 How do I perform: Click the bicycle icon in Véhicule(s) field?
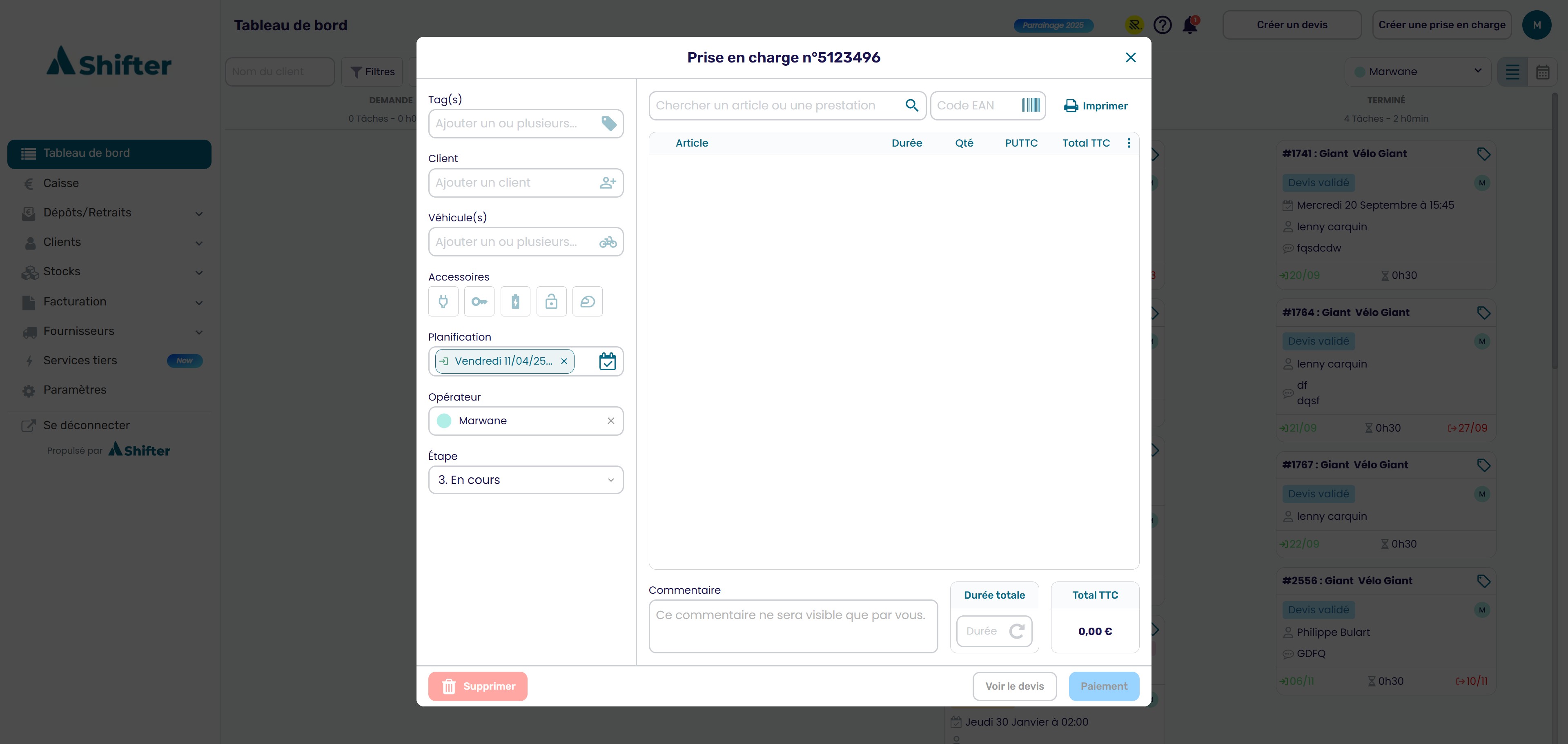[608, 242]
